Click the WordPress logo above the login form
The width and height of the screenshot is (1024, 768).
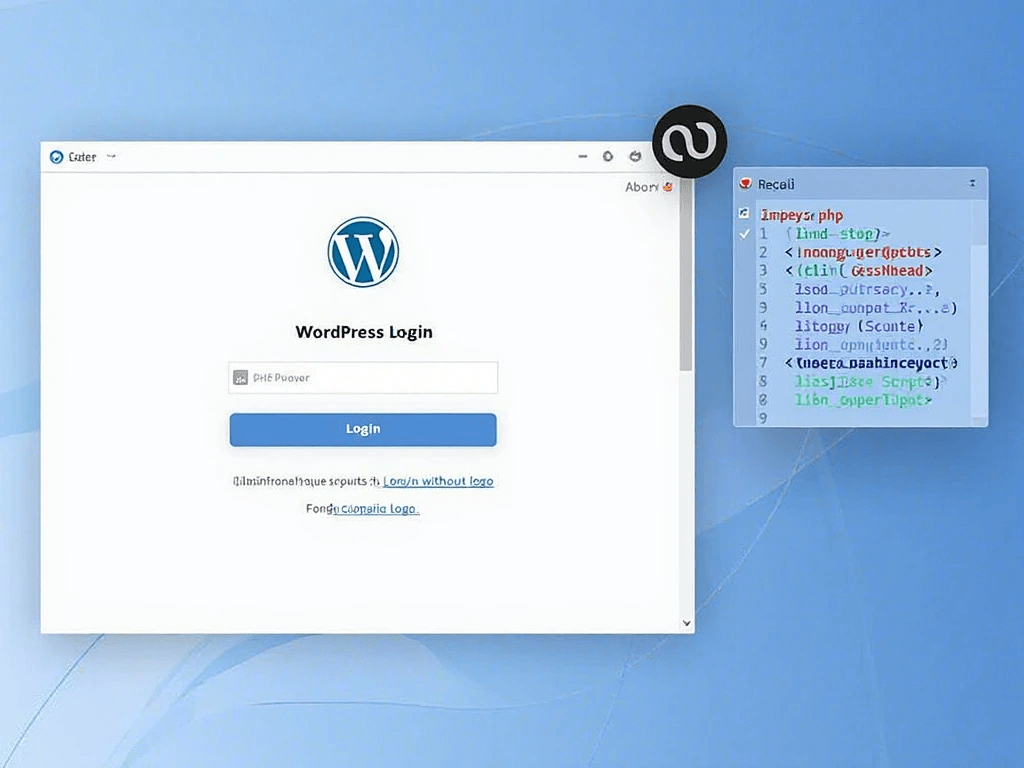[363, 252]
